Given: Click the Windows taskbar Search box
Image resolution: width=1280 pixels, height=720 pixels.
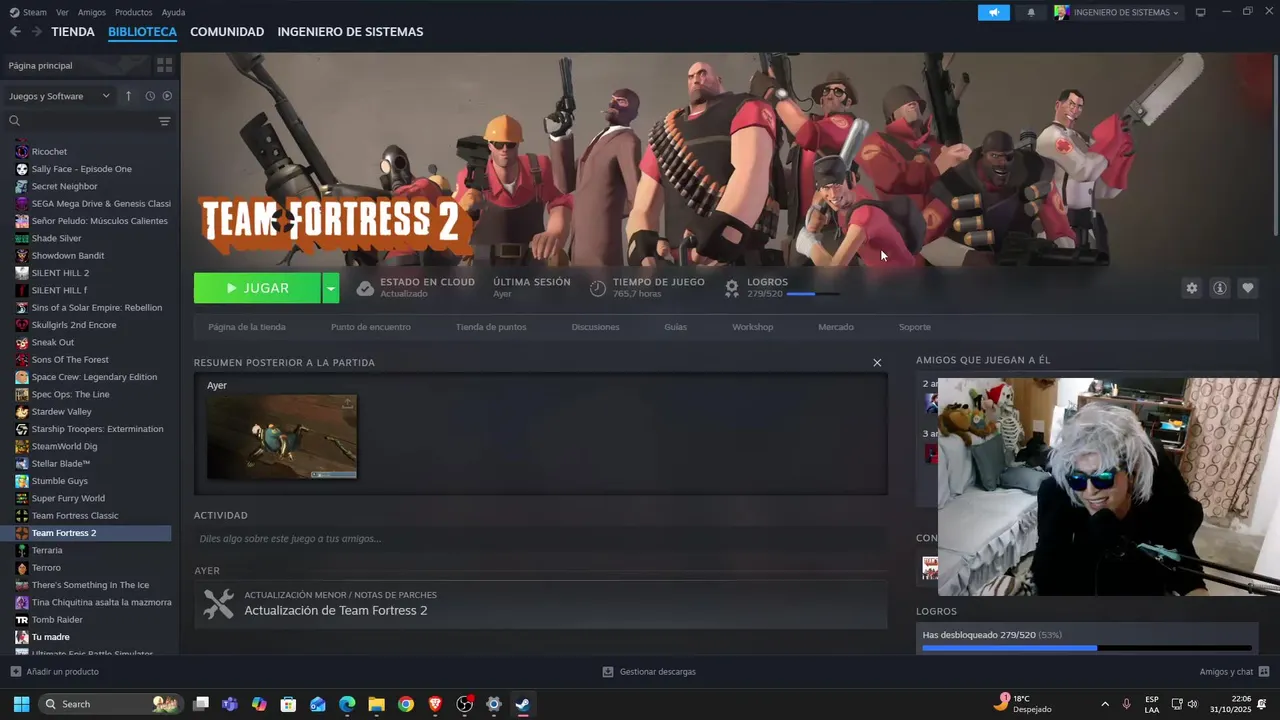Looking at the screenshot, I should click(x=112, y=704).
